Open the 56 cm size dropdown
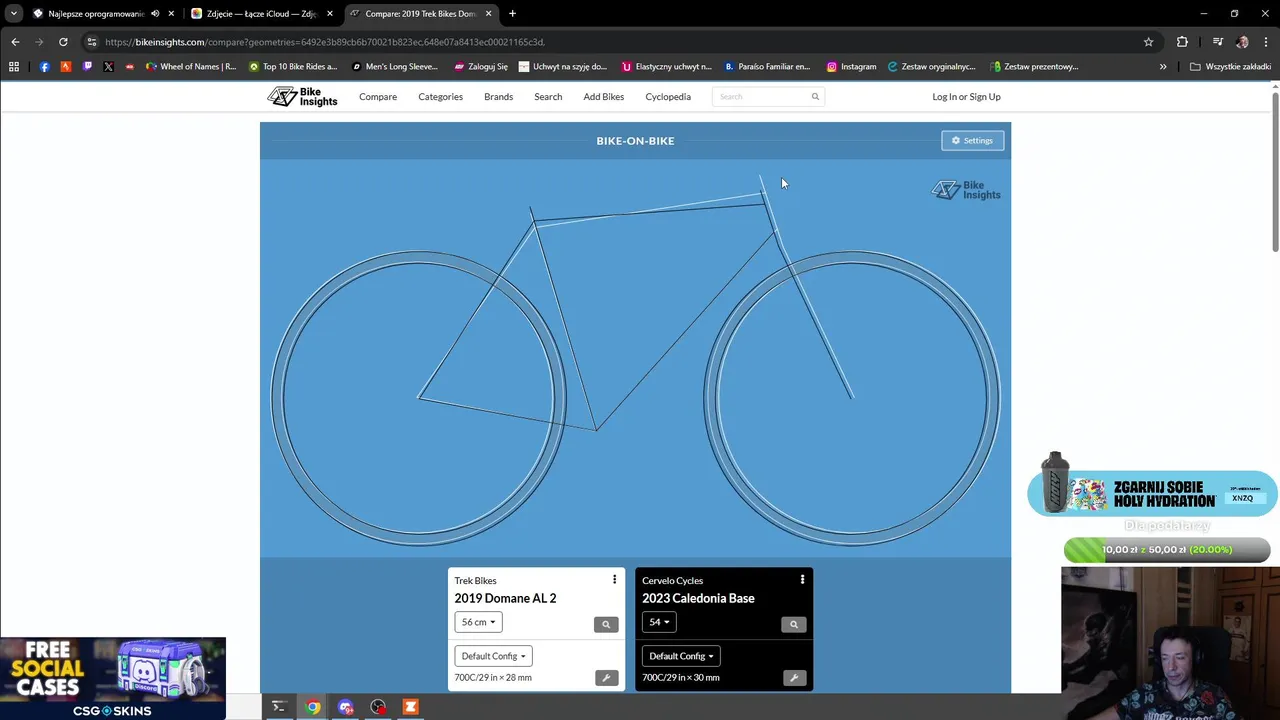This screenshot has height=720, width=1280. (478, 622)
